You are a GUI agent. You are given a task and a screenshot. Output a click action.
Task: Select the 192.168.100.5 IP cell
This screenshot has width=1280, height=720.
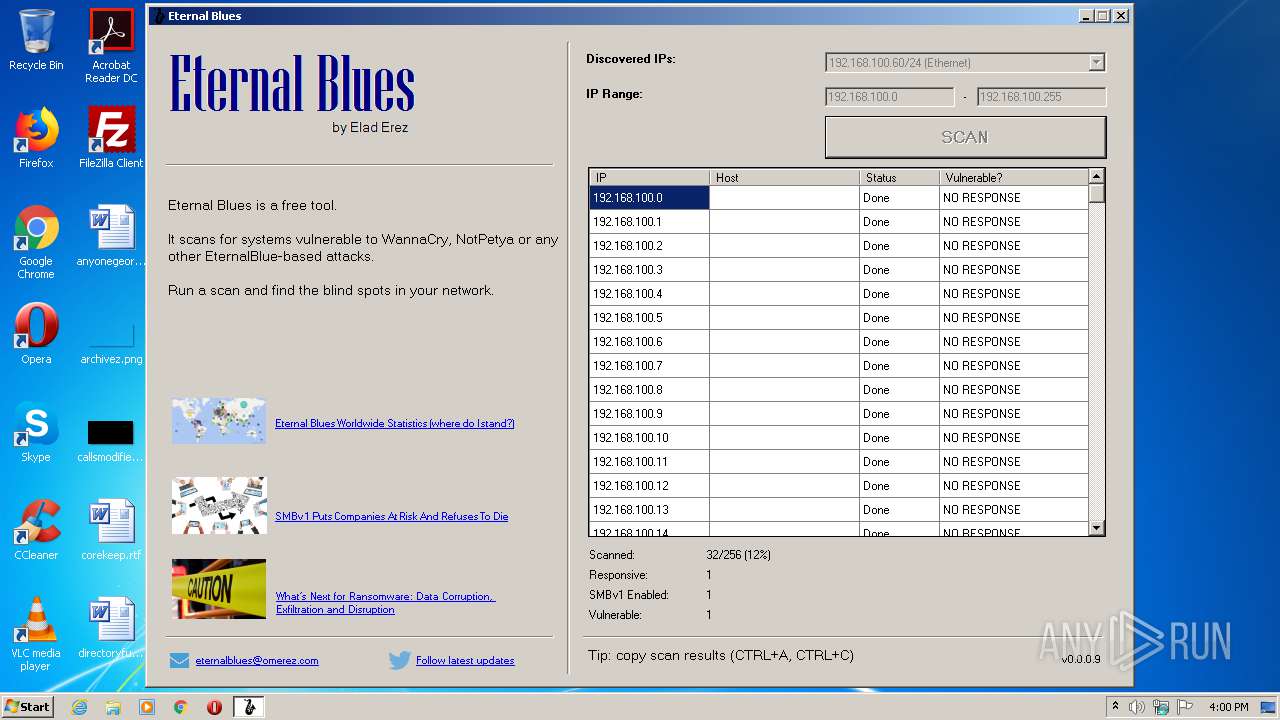tap(649, 318)
